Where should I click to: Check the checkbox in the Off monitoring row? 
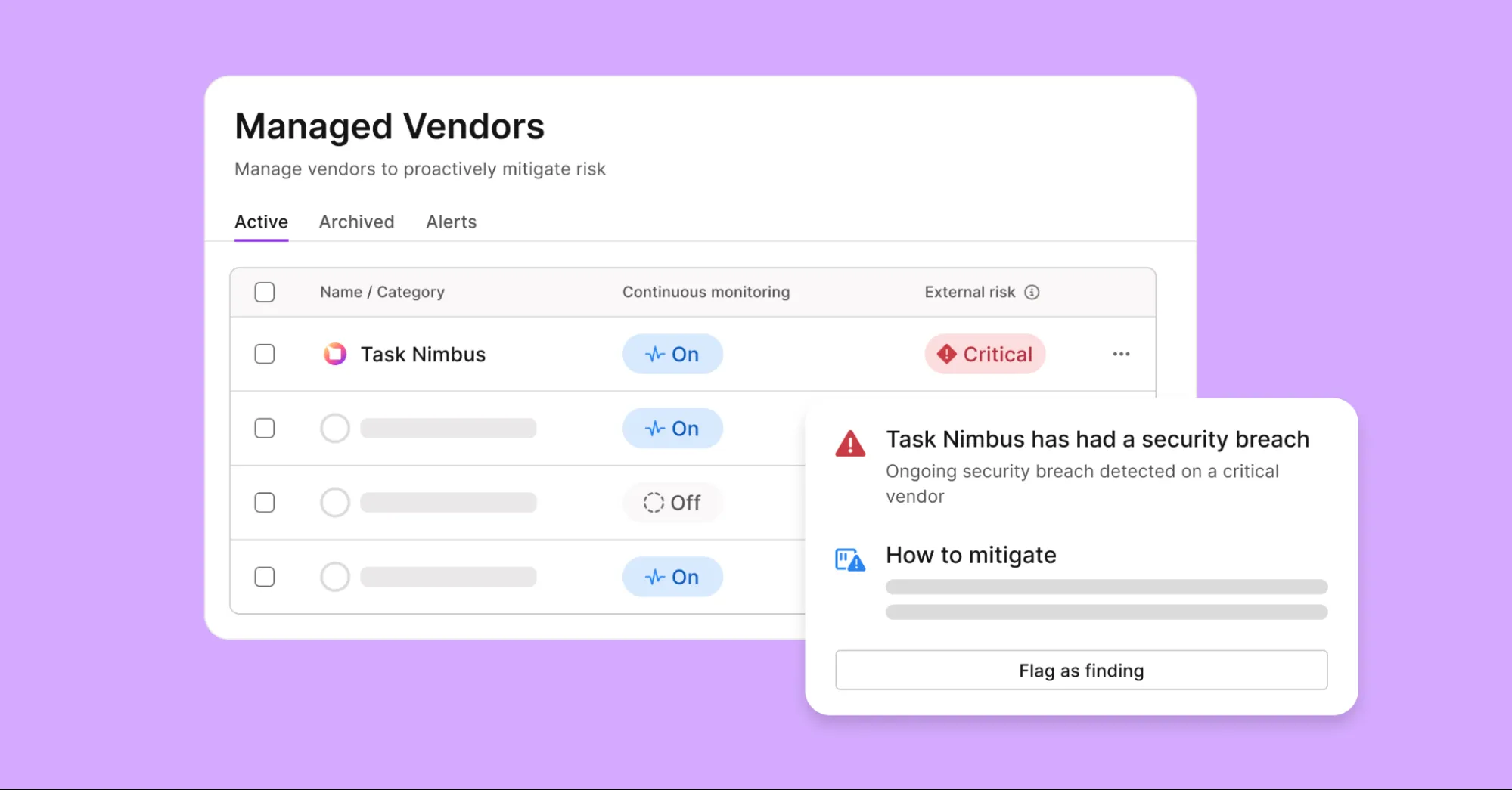coord(265,503)
